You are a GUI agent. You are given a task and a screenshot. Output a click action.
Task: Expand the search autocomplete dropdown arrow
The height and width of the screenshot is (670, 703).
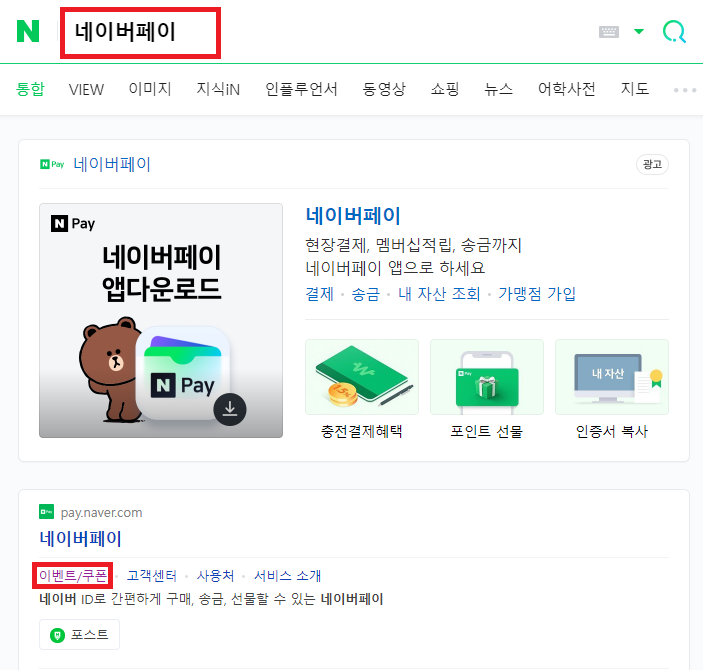pyautogui.click(x=638, y=31)
